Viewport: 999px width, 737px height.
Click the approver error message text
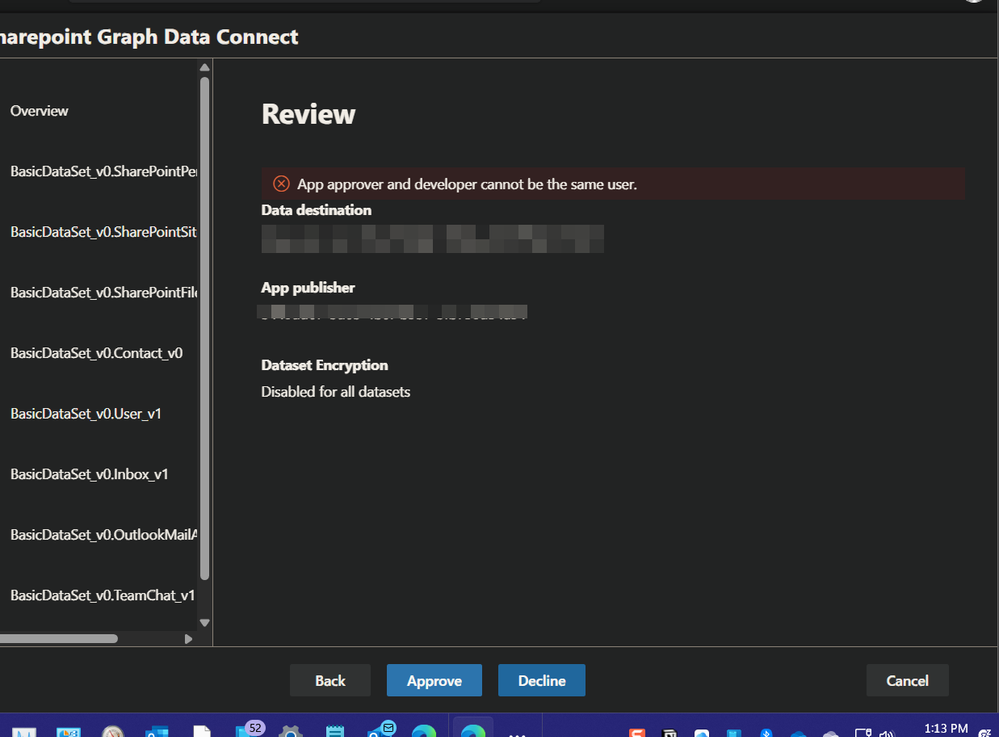click(467, 184)
